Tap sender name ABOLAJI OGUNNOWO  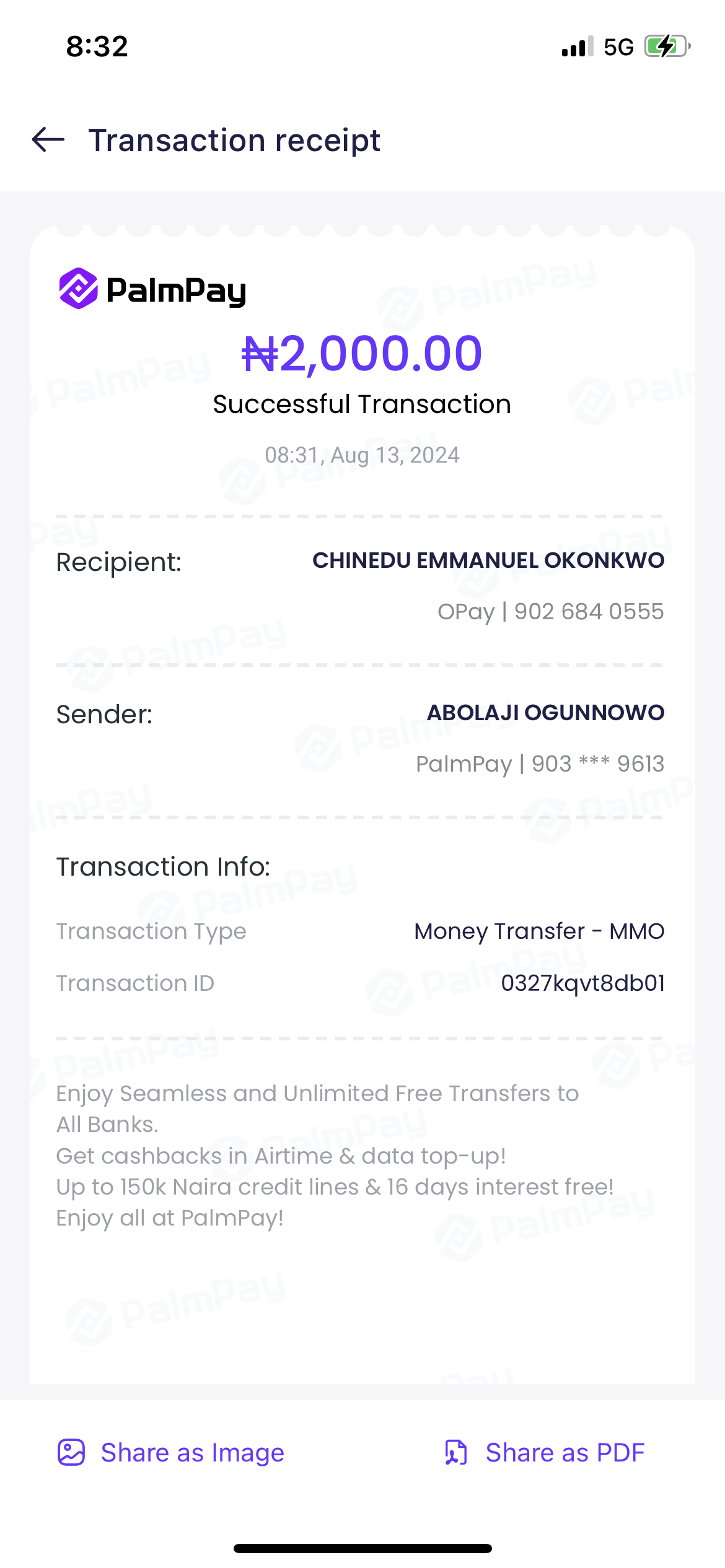(545, 713)
